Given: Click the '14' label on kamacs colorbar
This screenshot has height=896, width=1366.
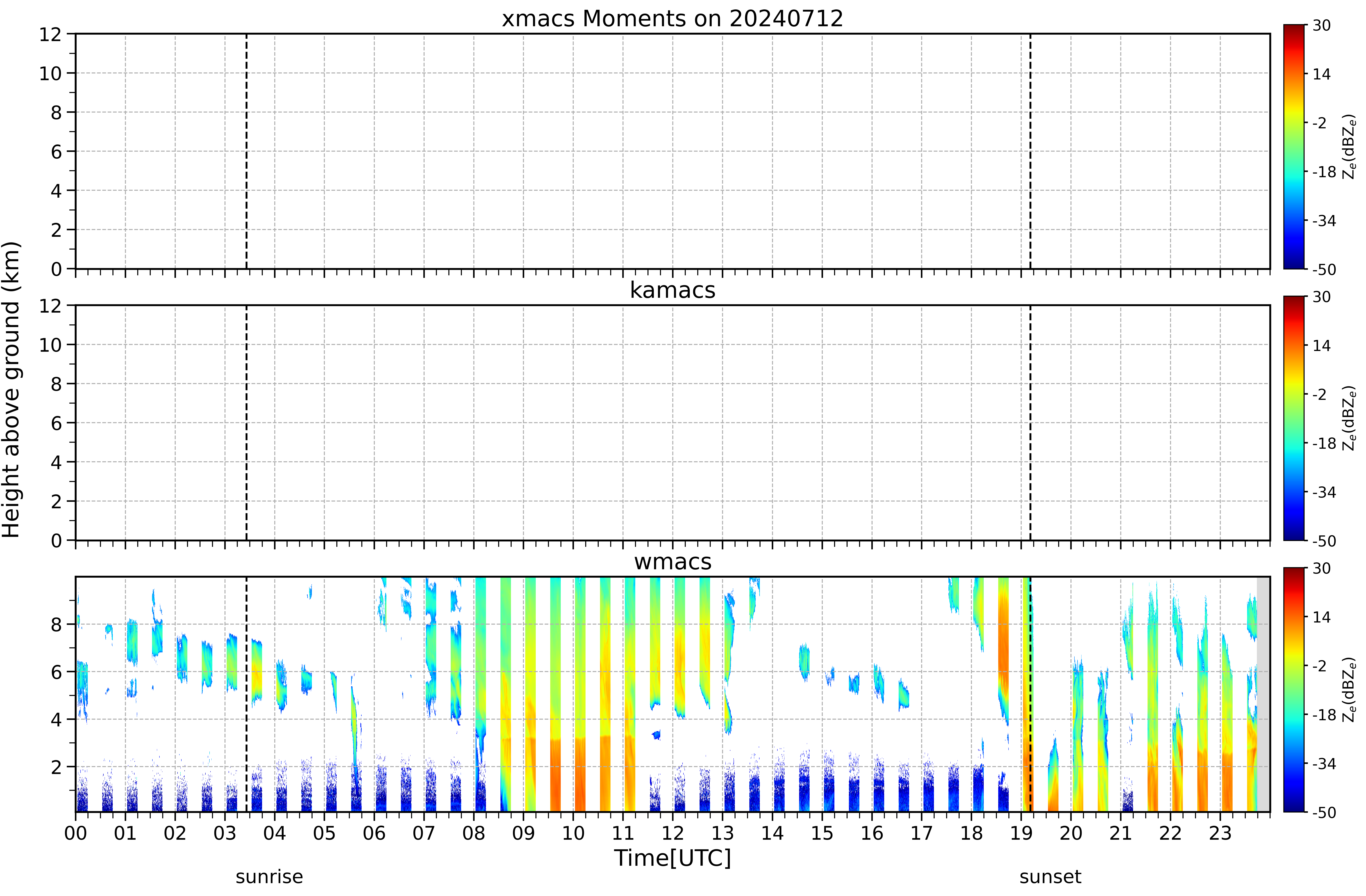Looking at the screenshot, I should point(1322,346).
